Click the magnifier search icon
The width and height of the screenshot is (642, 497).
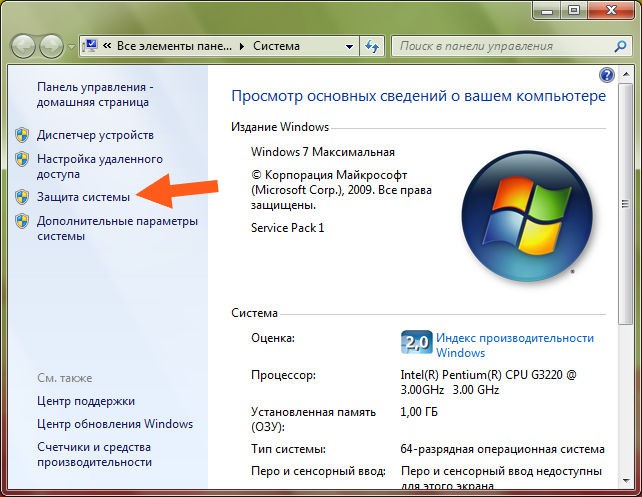pyautogui.click(x=621, y=46)
